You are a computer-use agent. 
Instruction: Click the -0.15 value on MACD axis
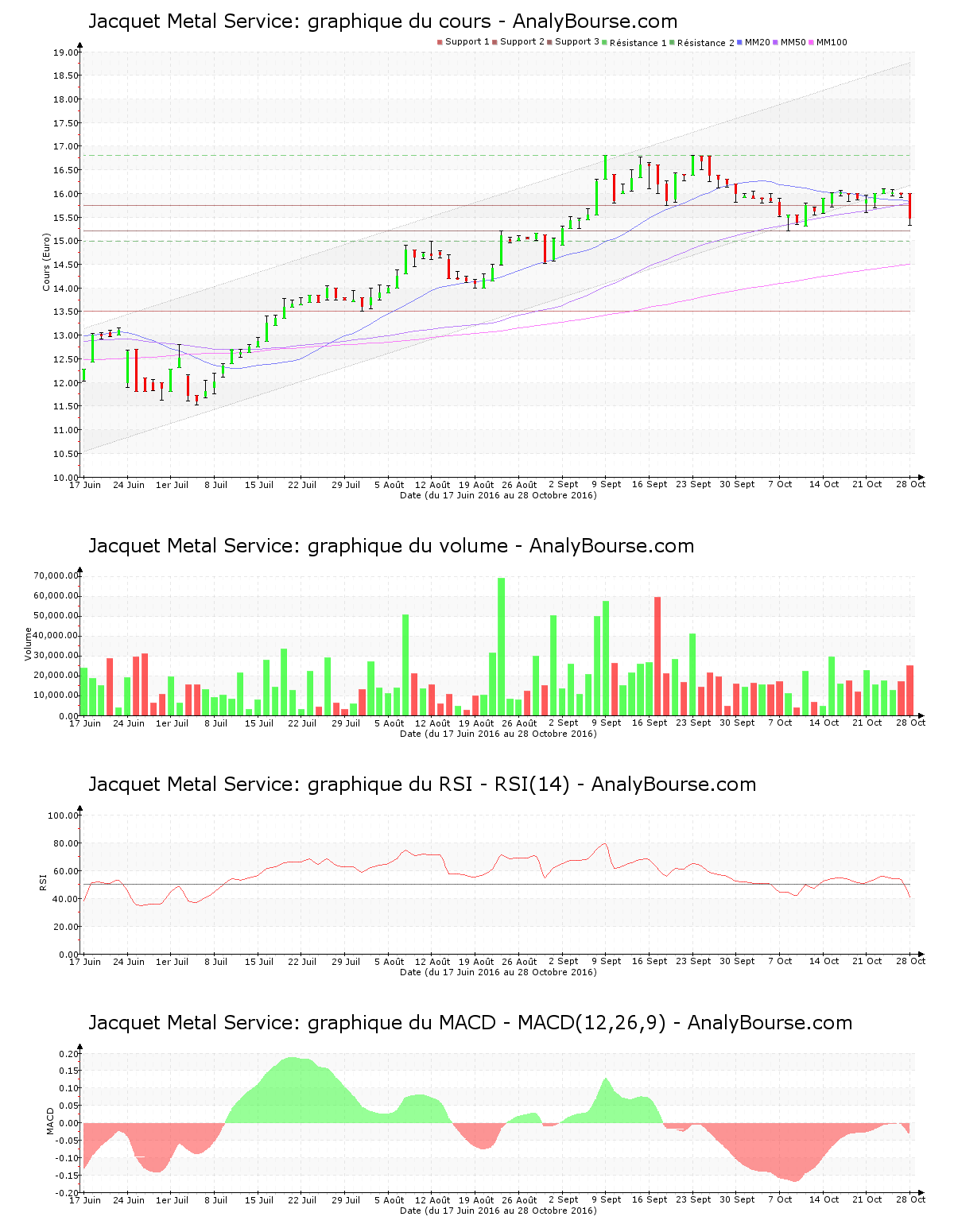tap(68, 1176)
